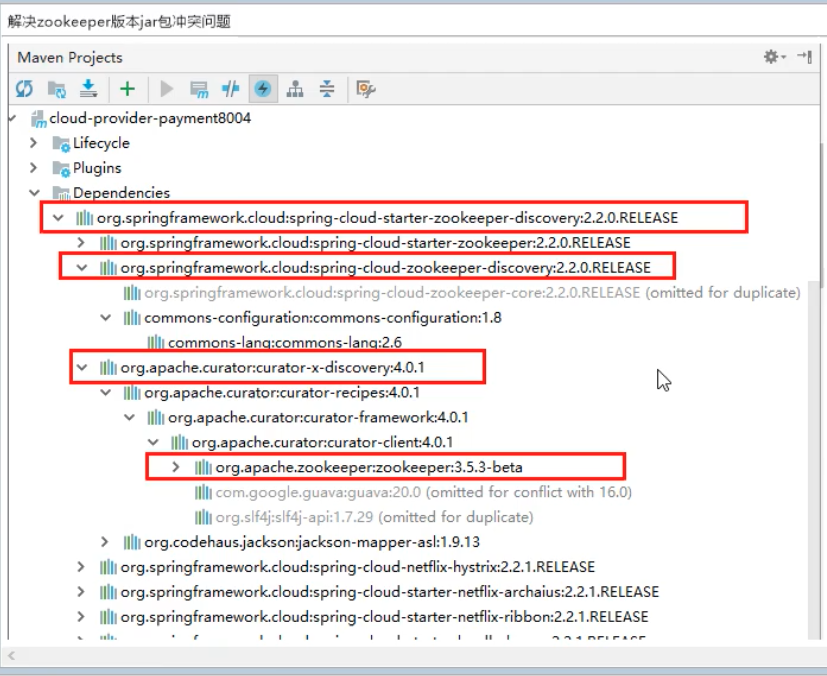827x676 pixels.
Task: Collapse all tree nodes using toolbar icon
Action: click(x=327, y=89)
